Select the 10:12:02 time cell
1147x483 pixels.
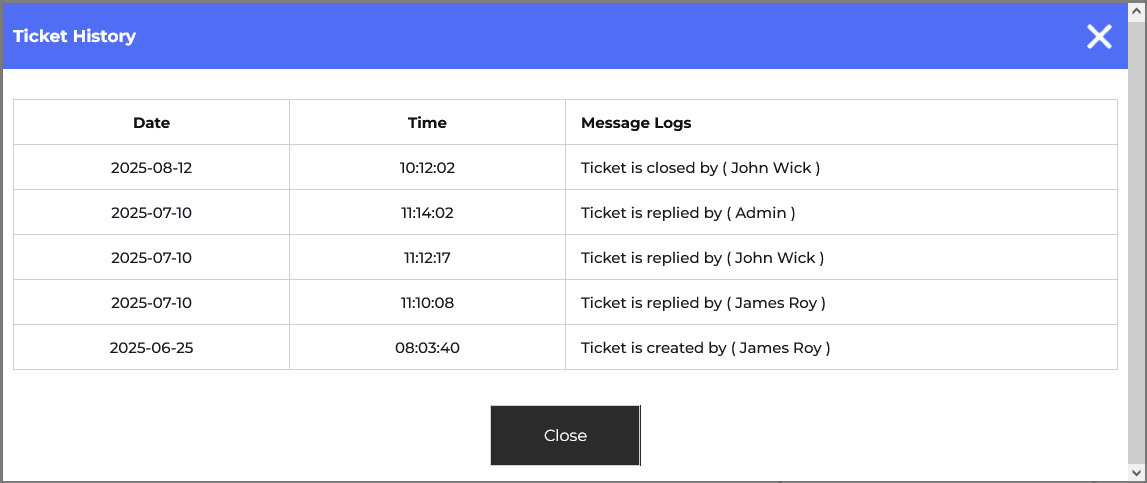[x=427, y=168]
